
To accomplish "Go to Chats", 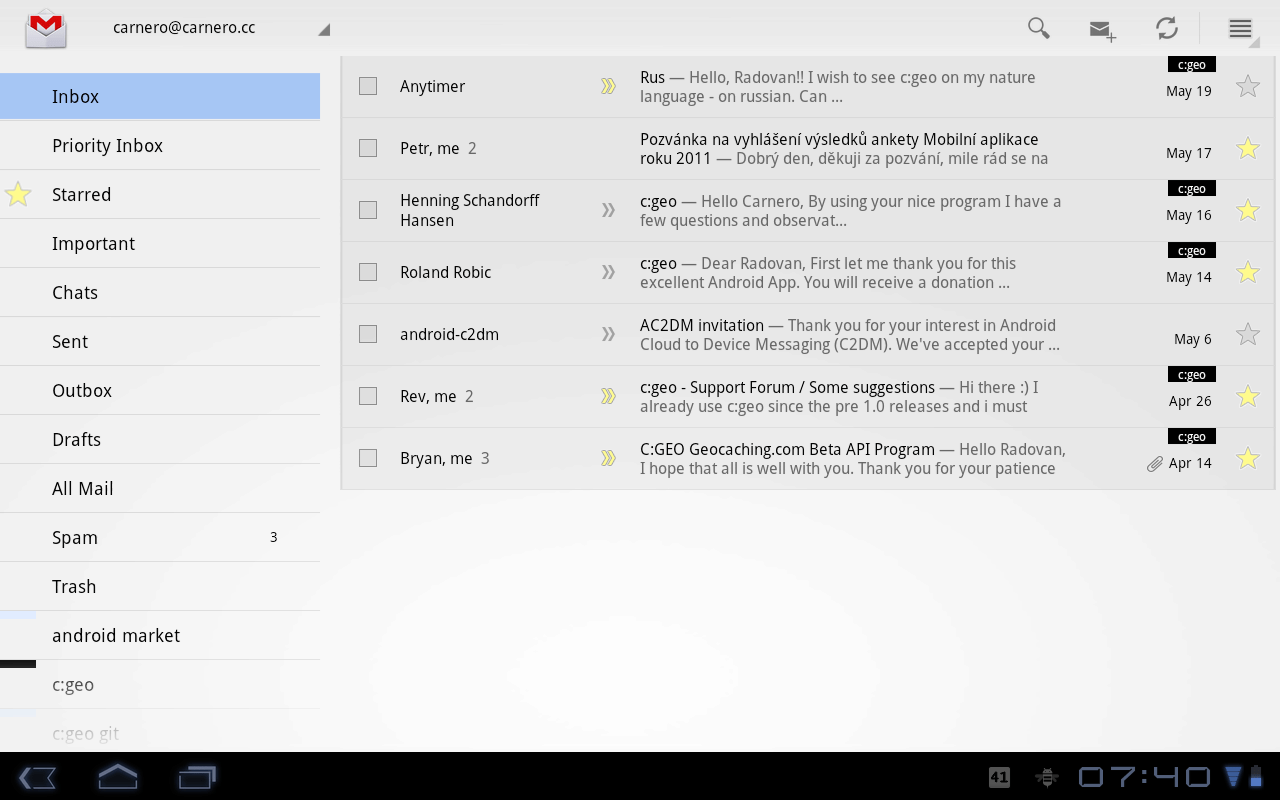I will [160, 293].
